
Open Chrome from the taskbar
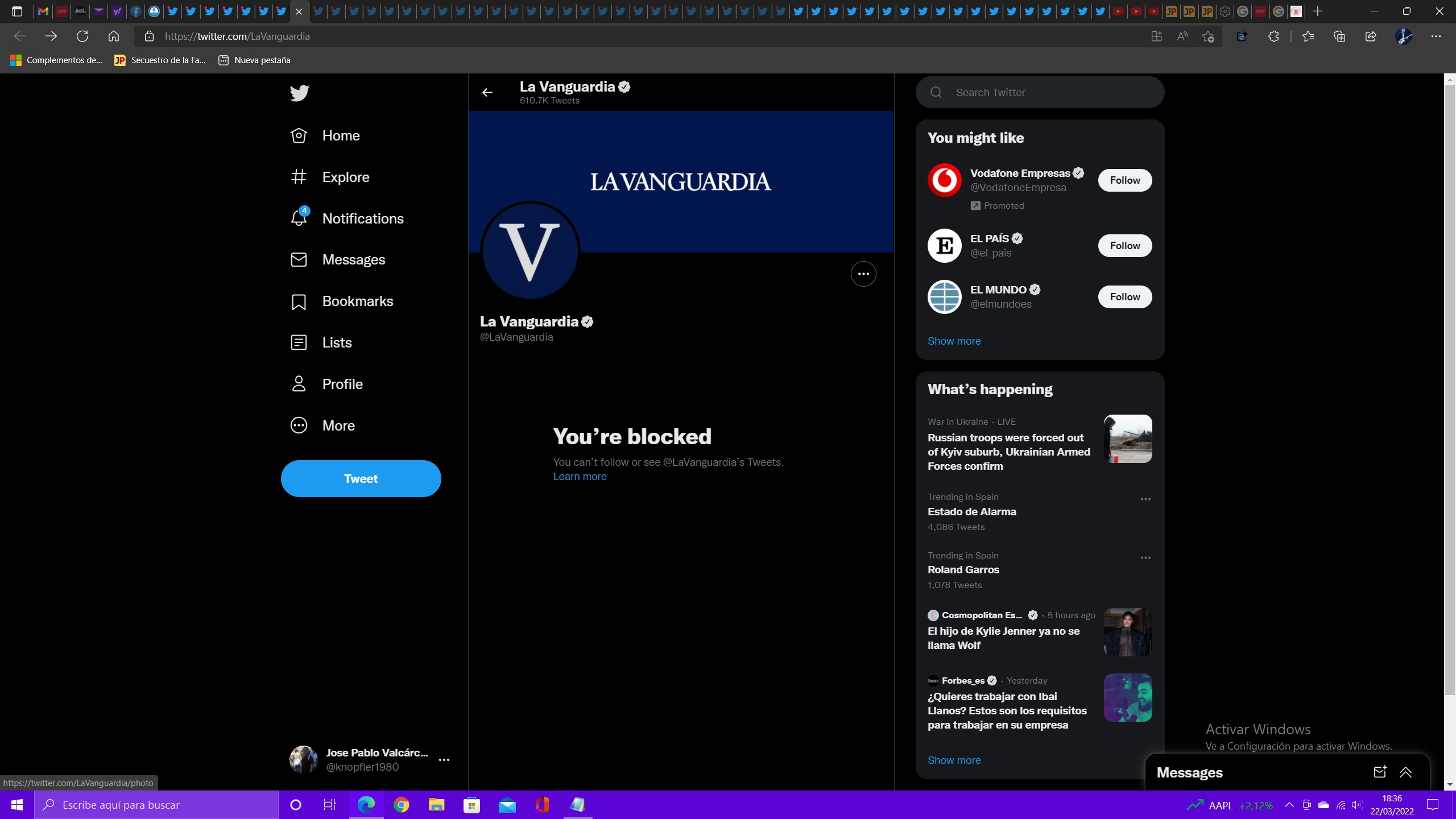[x=402, y=805]
